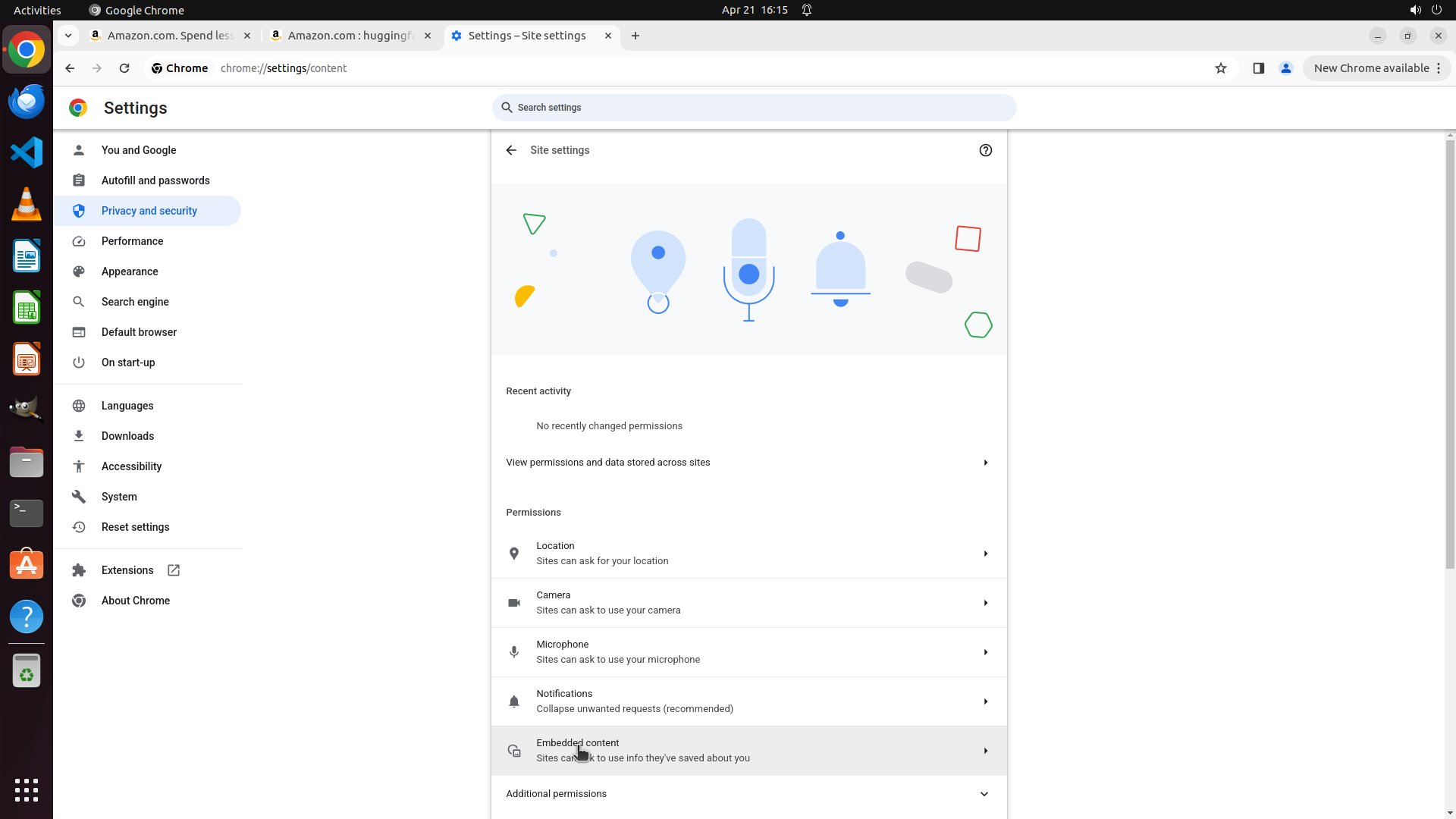Open Extensions external link icon
This screenshot has width=1456, height=819.
pyautogui.click(x=174, y=570)
